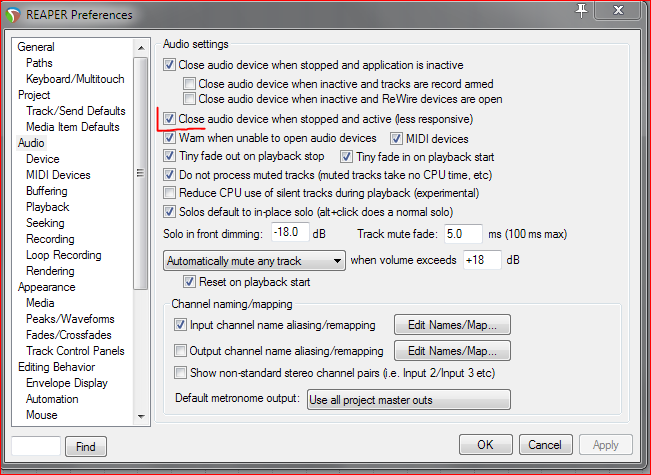Screen dimensions: 651x475
Task: Open the Peaks/Waveforms page
Action: (70, 319)
